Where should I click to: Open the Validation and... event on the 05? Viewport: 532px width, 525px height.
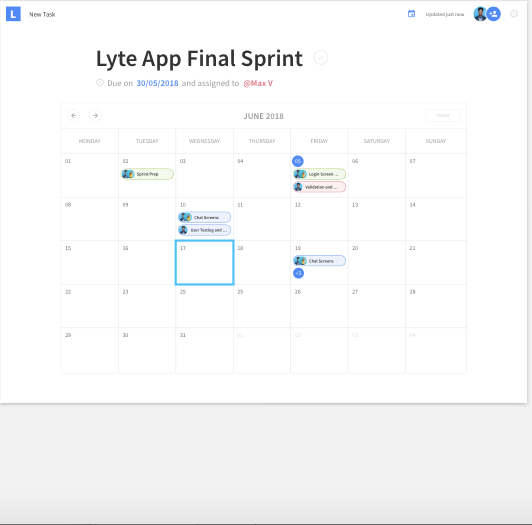pyautogui.click(x=319, y=187)
